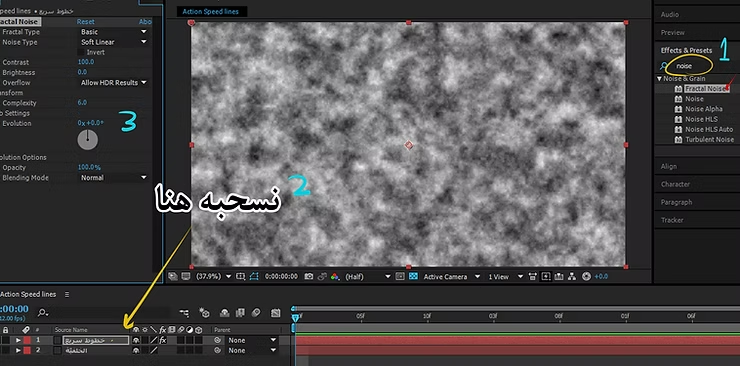Click parent pick whip of layer 2
The width and height of the screenshot is (740, 366).
(218, 350)
